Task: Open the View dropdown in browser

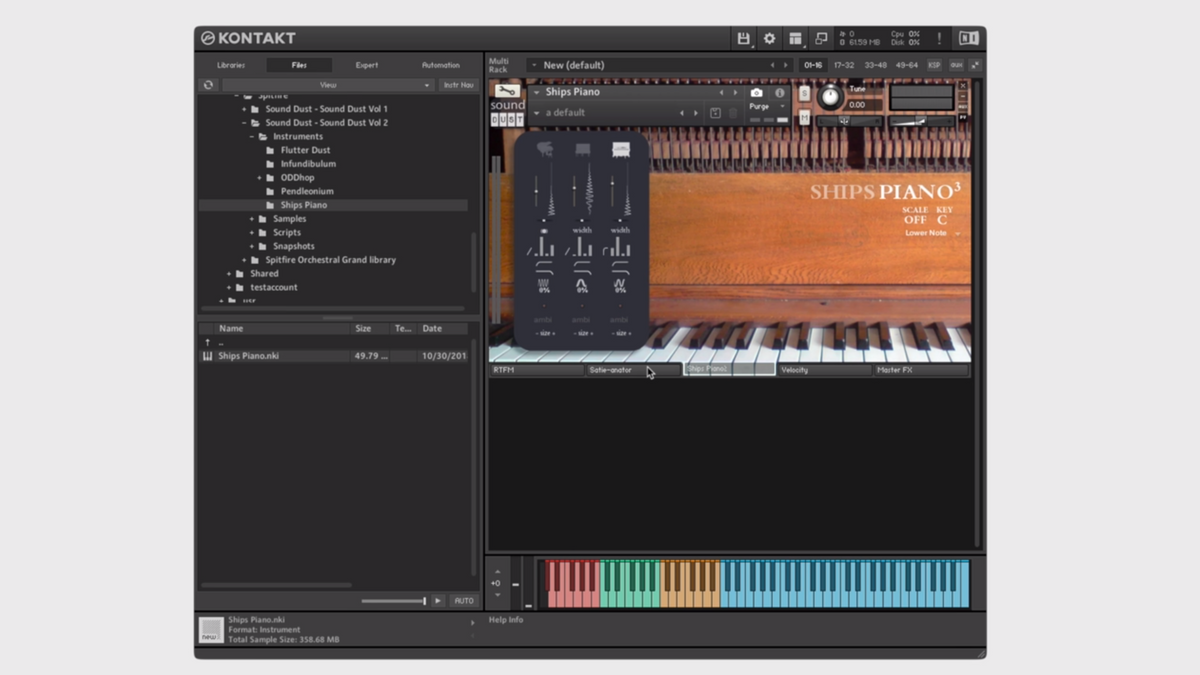Action: tap(328, 85)
